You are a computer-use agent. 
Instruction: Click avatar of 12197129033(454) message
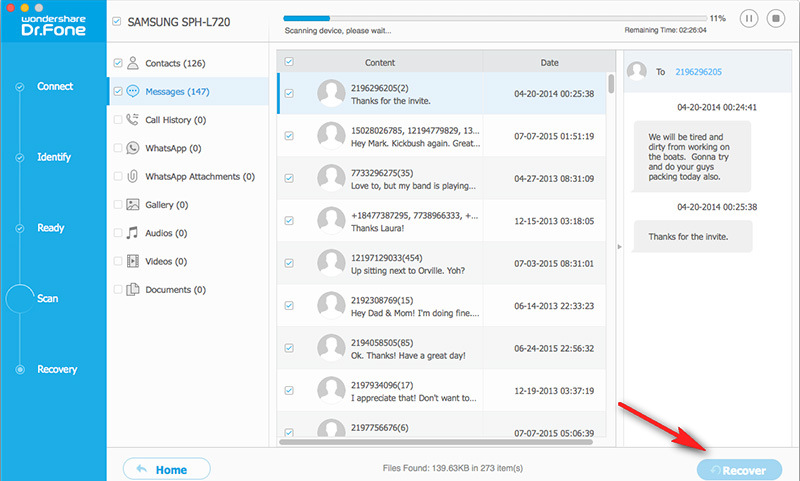pyautogui.click(x=331, y=263)
